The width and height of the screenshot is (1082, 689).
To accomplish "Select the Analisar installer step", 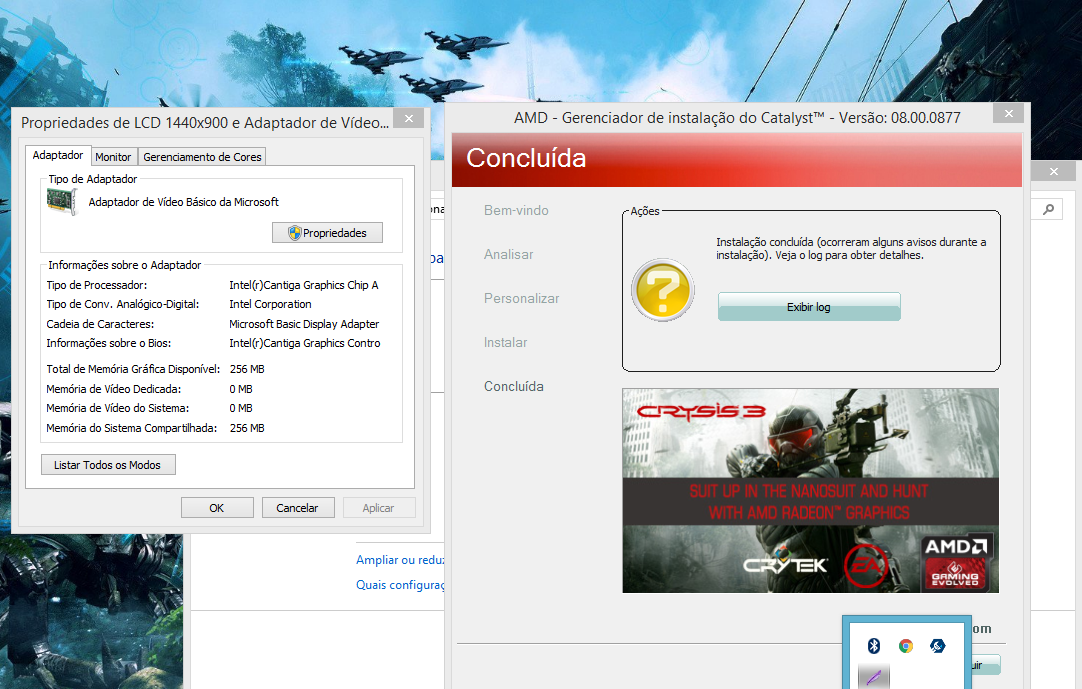I will (x=509, y=255).
